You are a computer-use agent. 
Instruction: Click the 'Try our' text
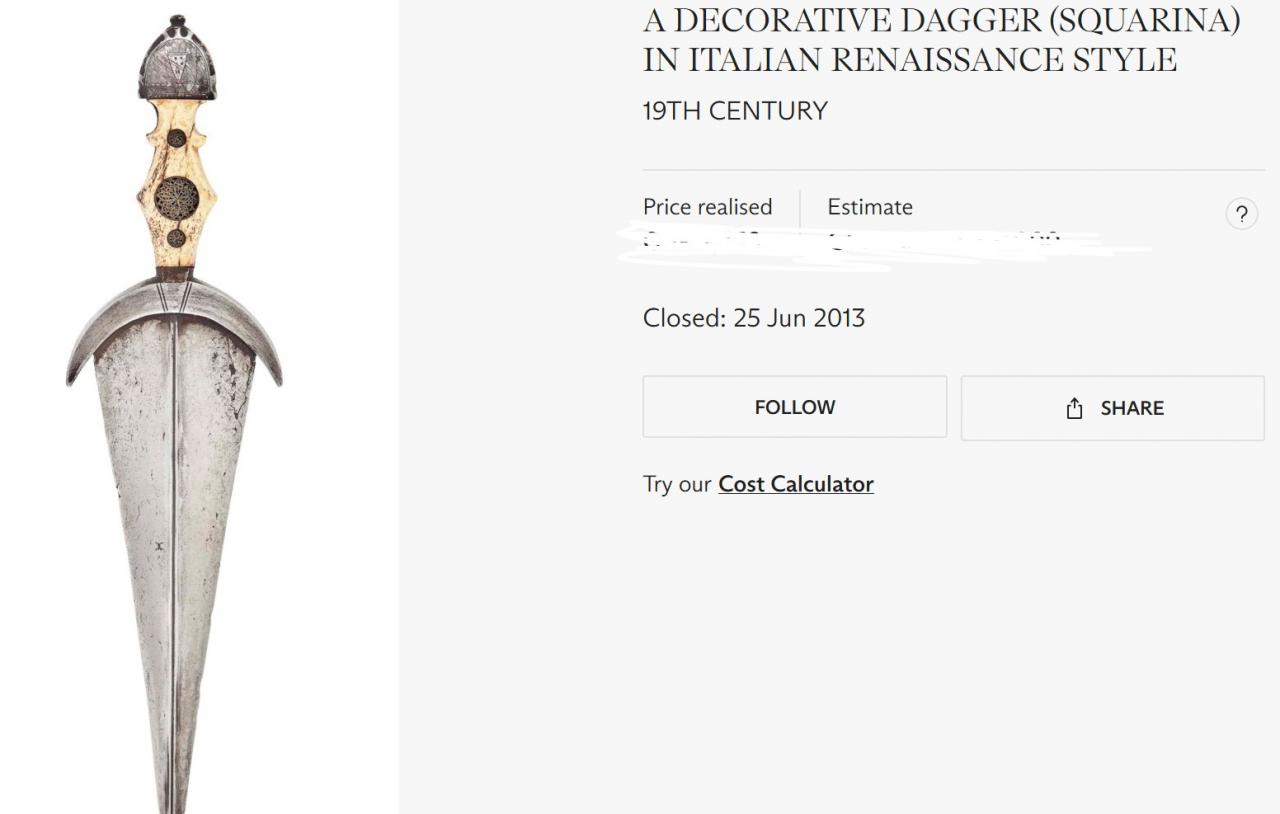coord(677,484)
